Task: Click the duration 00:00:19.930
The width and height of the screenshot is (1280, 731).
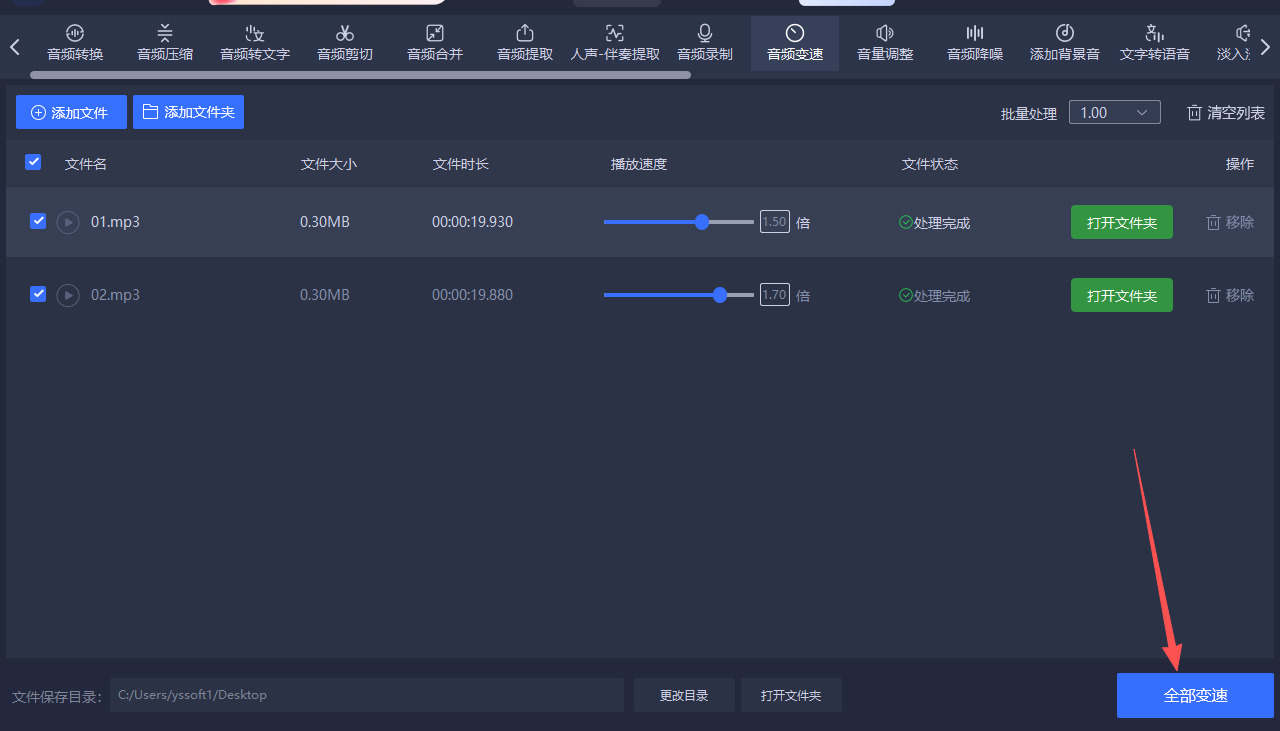Action: [472, 222]
